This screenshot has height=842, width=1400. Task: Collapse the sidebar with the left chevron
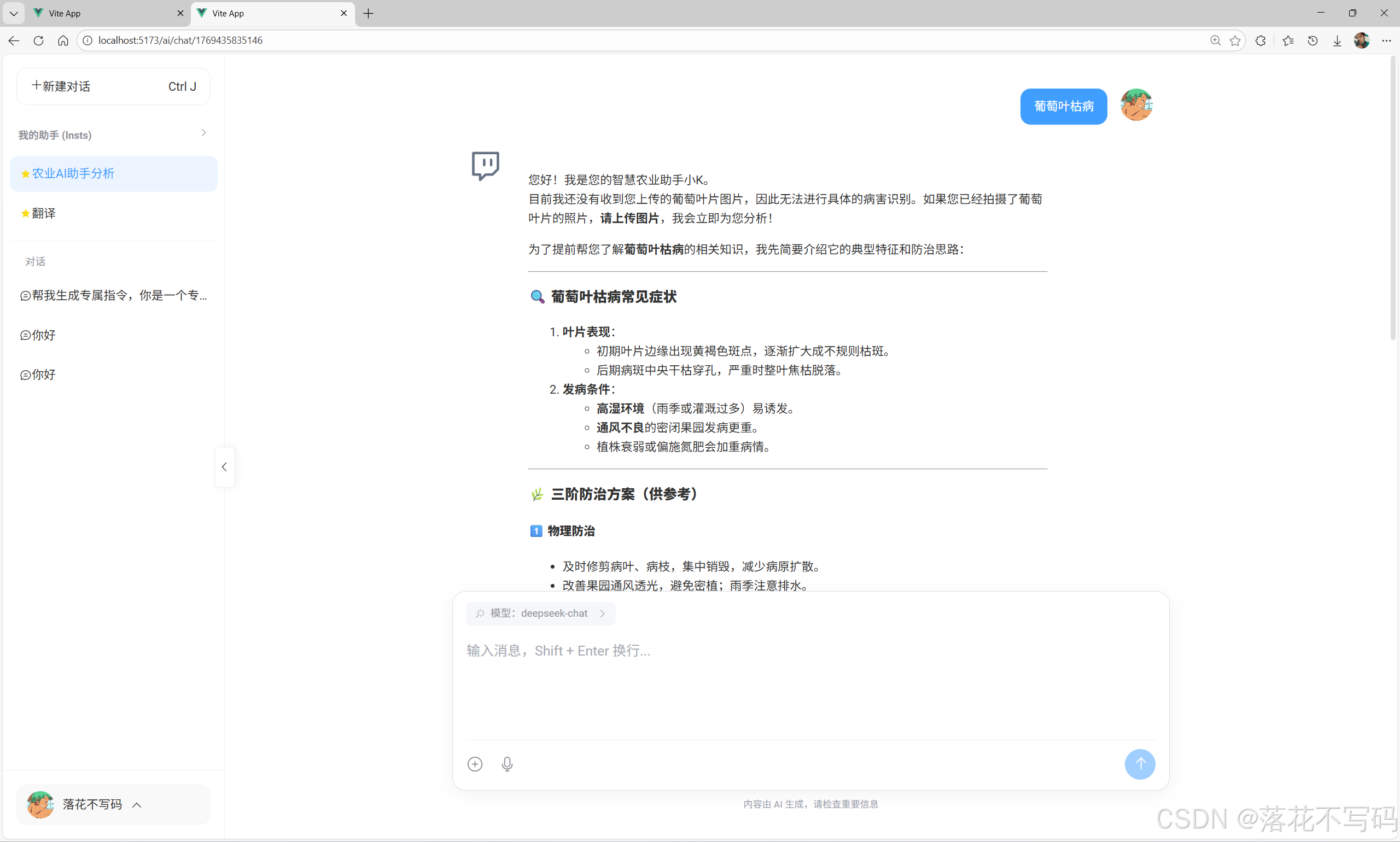(224, 467)
